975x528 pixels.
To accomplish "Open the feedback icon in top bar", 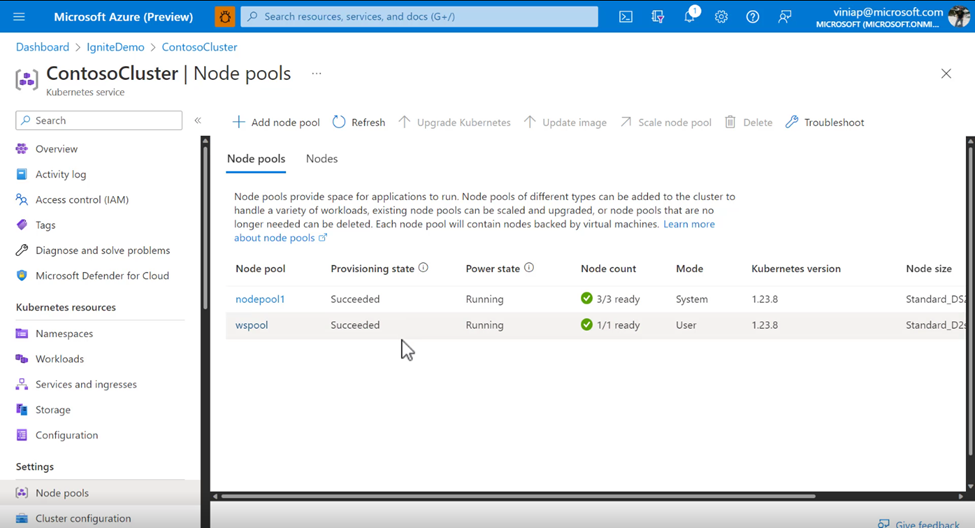I will [785, 17].
